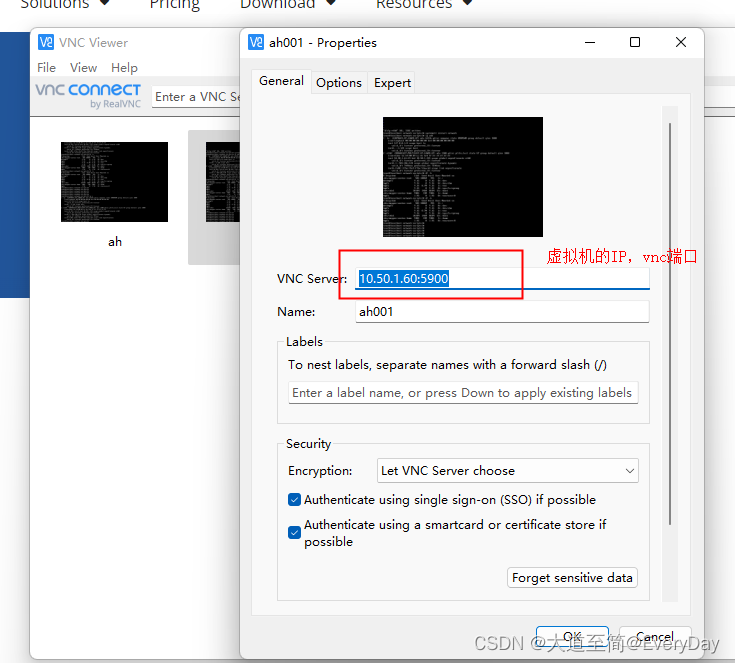
Task: Click the Name field containing ah001
Action: pyautogui.click(x=502, y=312)
